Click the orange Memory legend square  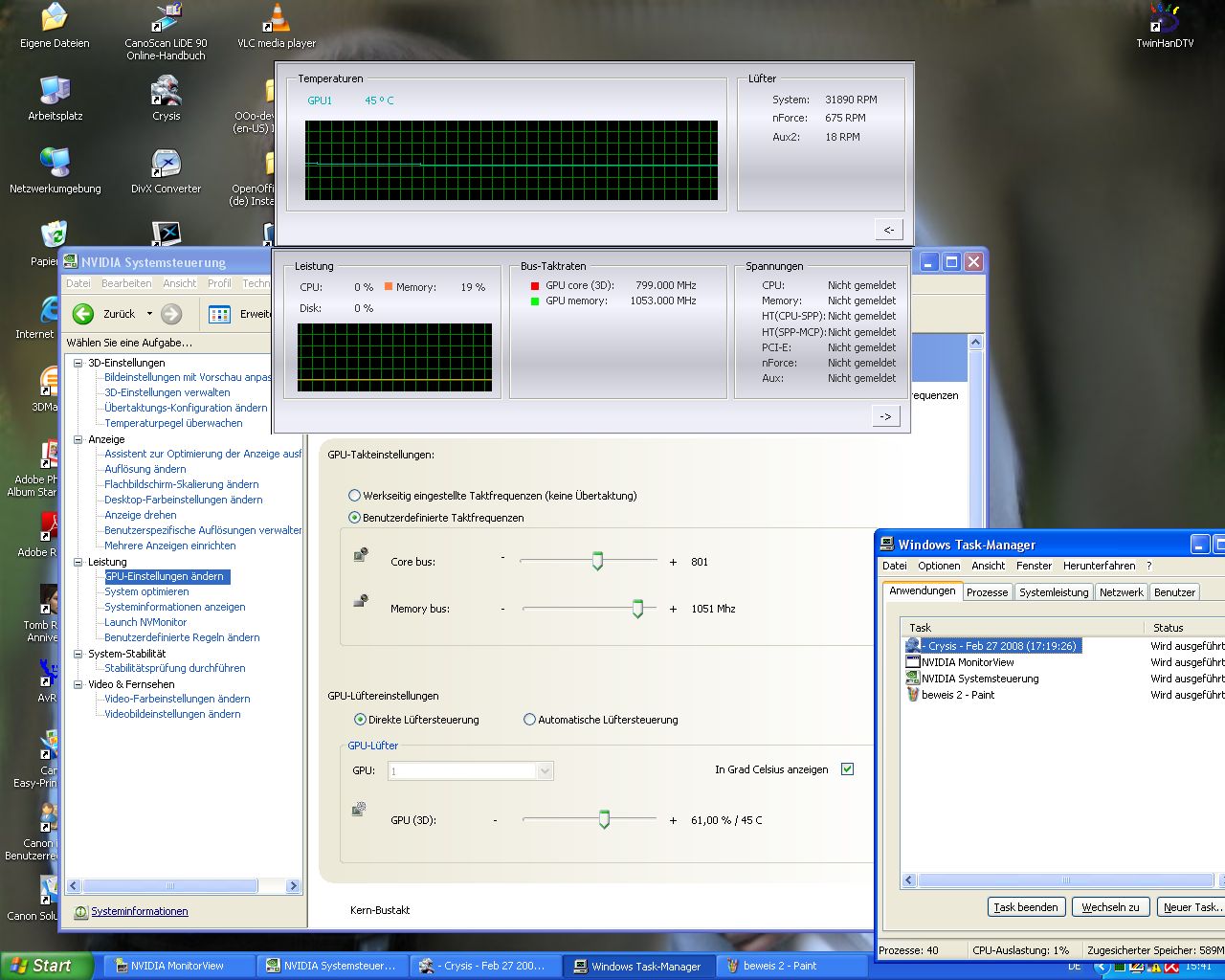click(389, 286)
